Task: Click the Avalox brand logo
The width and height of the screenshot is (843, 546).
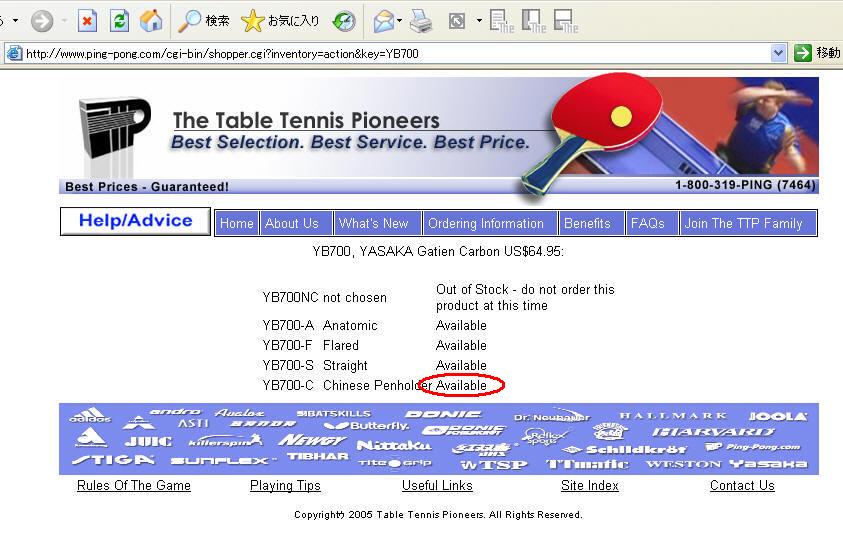Action: [x=239, y=413]
